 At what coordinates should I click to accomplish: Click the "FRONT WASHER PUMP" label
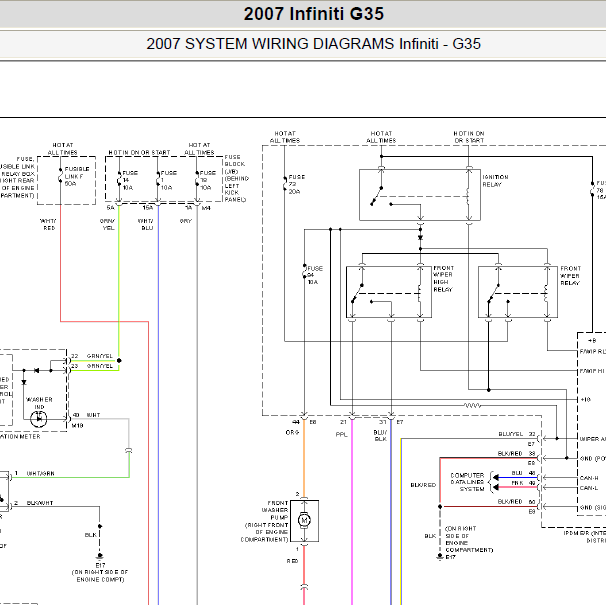click(x=275, y=510)
